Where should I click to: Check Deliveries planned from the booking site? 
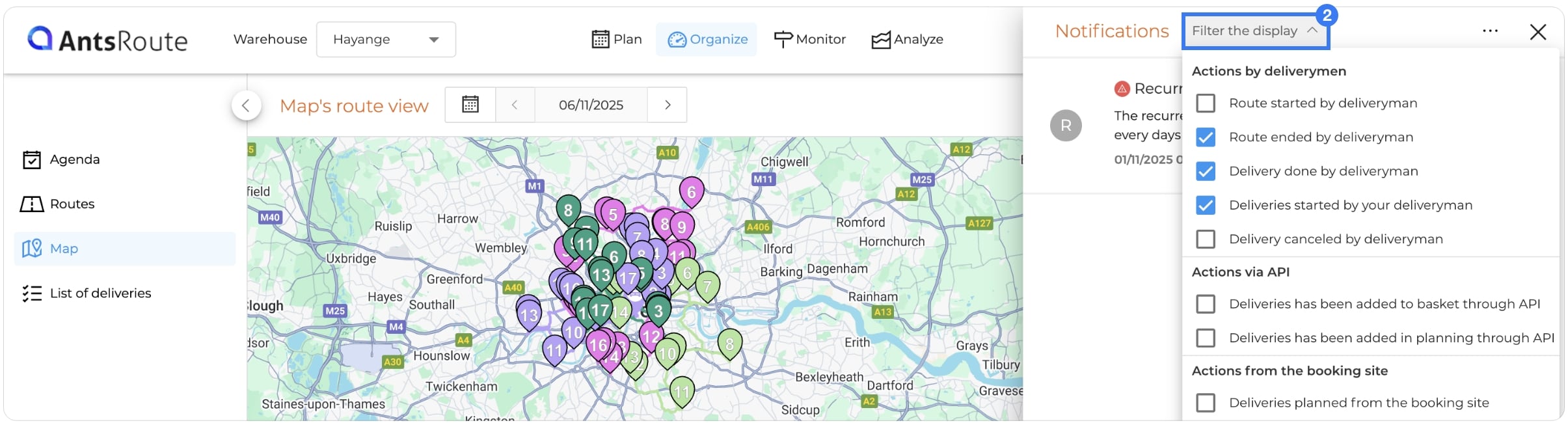(1206, 403)
